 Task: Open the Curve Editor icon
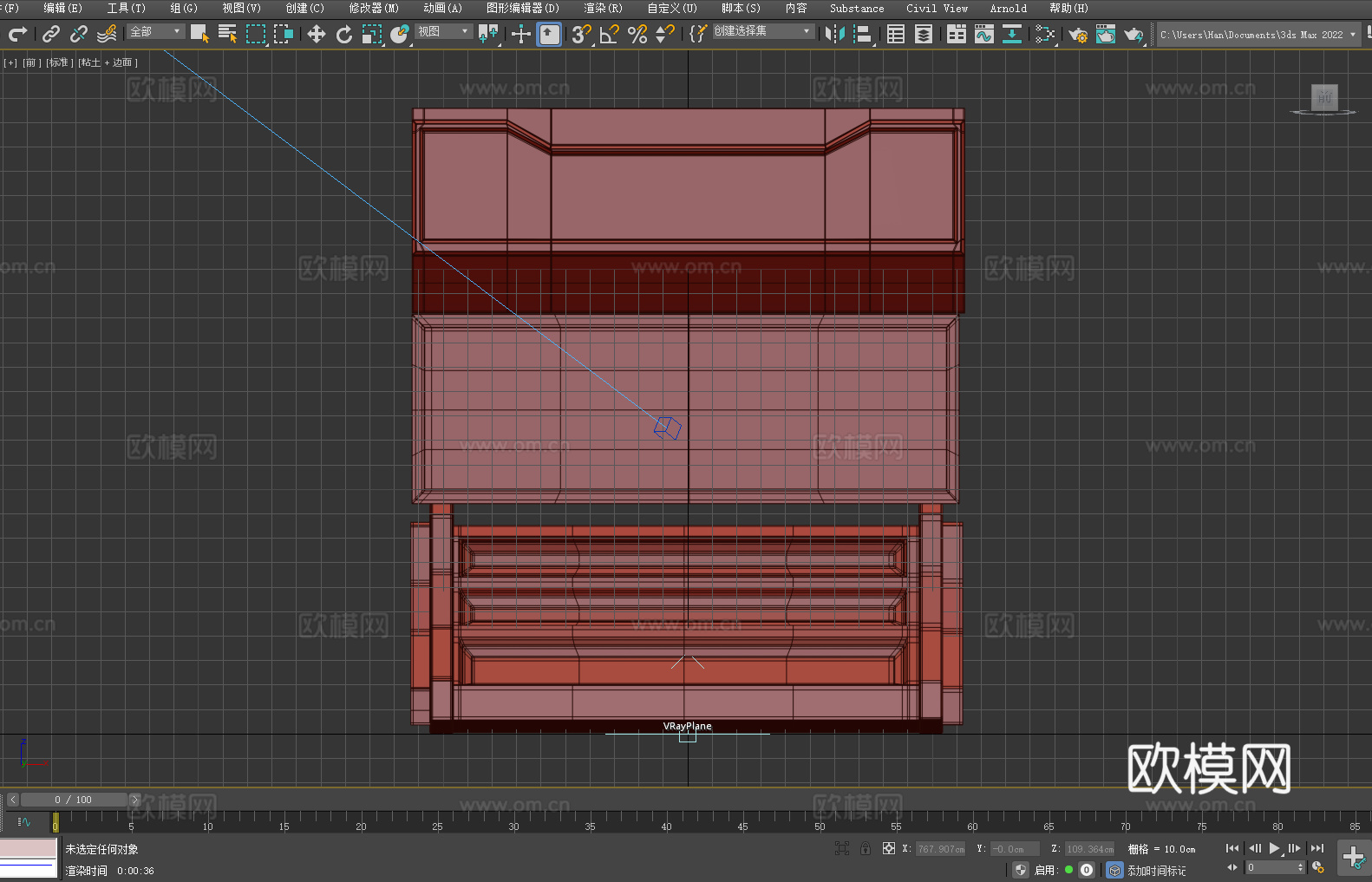click(984, 34)
